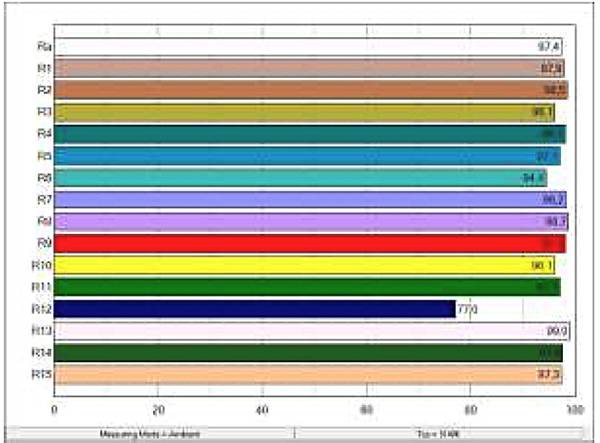Click the lavender R8 bar
600x443 pixels.
(x=300, y=221)
